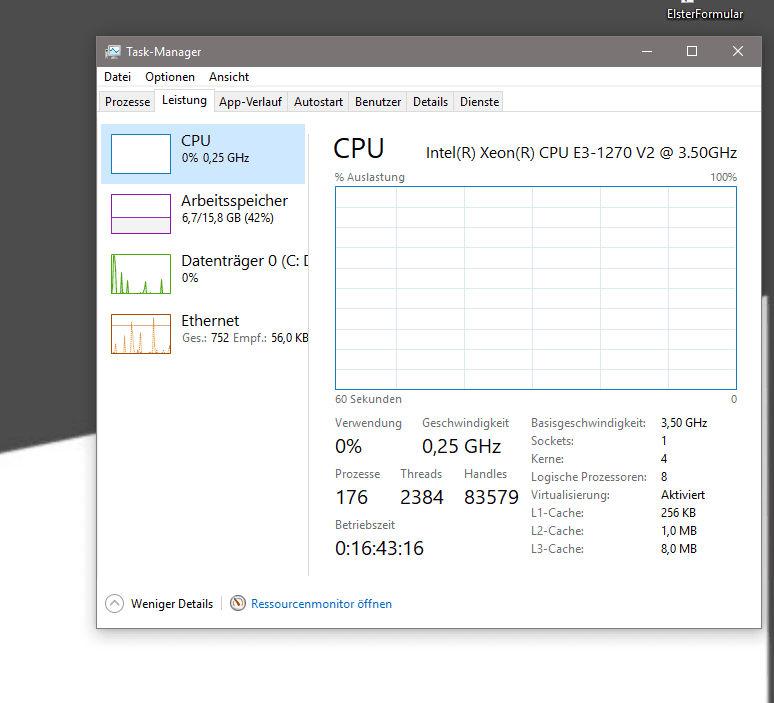This screenshot has width=774, height=703.
Task: Click the Intel Xeon E3-1270 V2 processor name
Action: 581,153
